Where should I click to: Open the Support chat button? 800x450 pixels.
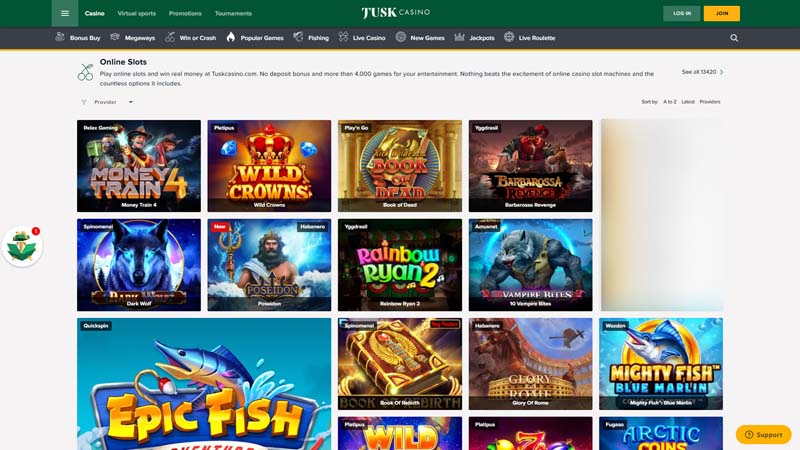coord(763,435)
